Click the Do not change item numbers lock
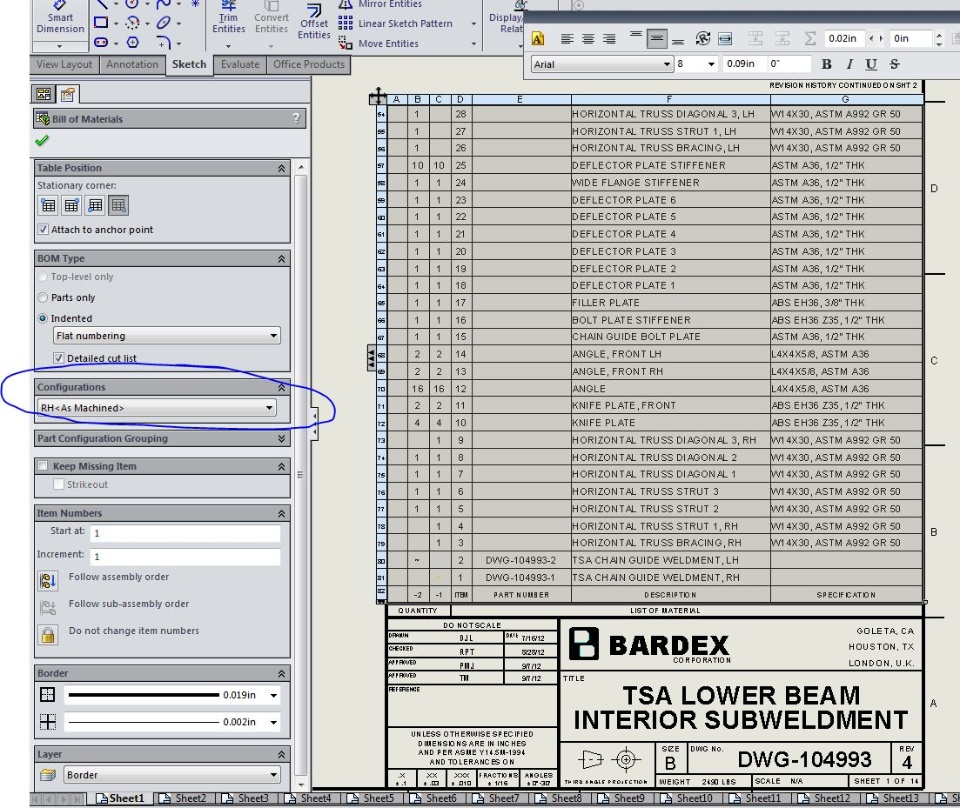The height and width of the screenshot is (808, 960). [x=48, y=634]
